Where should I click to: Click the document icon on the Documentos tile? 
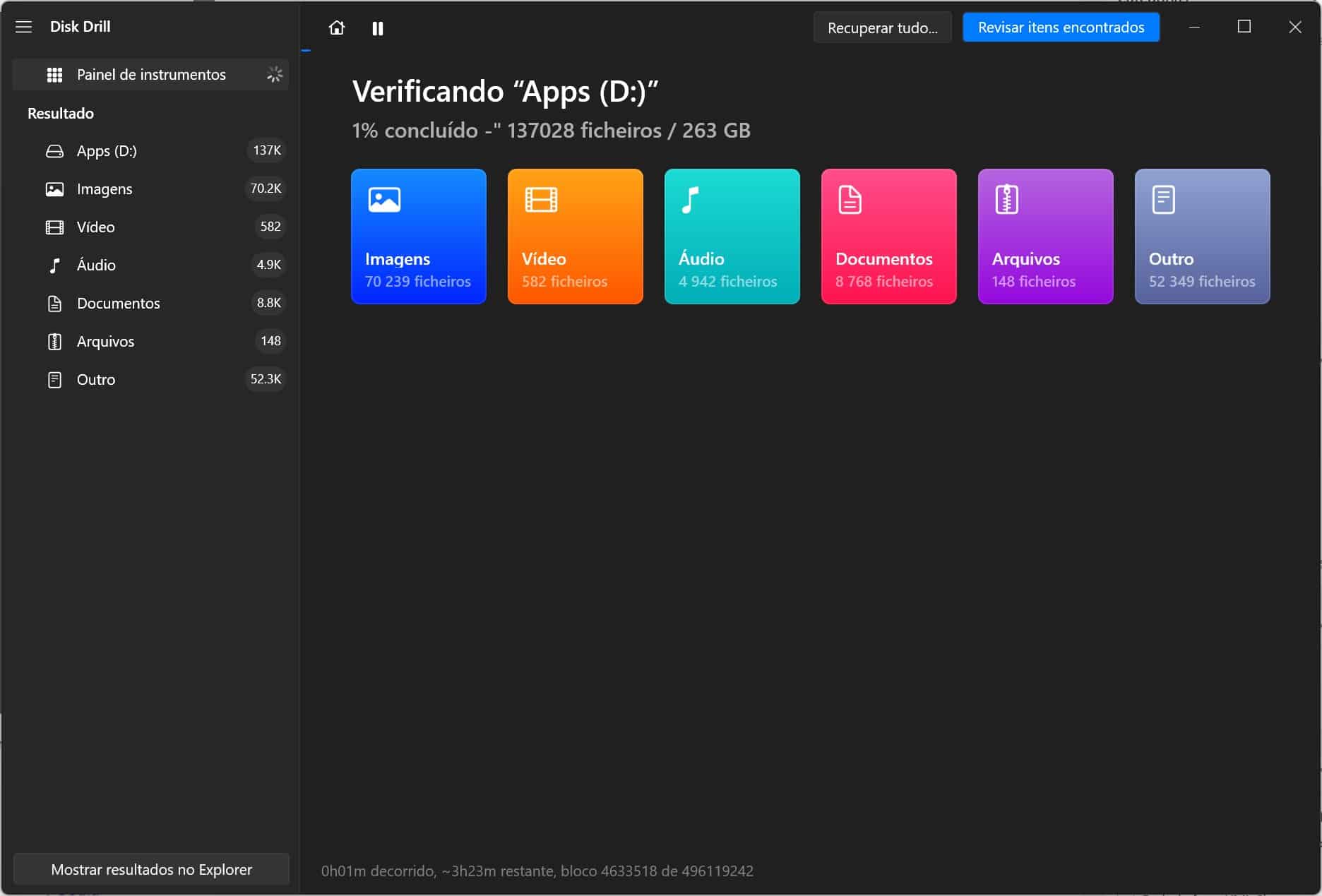[x=850, y=200]
